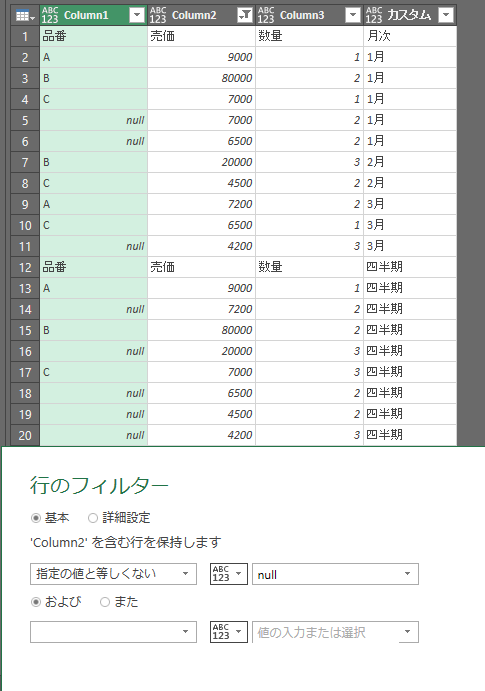Select the 基本 radio button

pyautogui.click(x=36, y=518)
